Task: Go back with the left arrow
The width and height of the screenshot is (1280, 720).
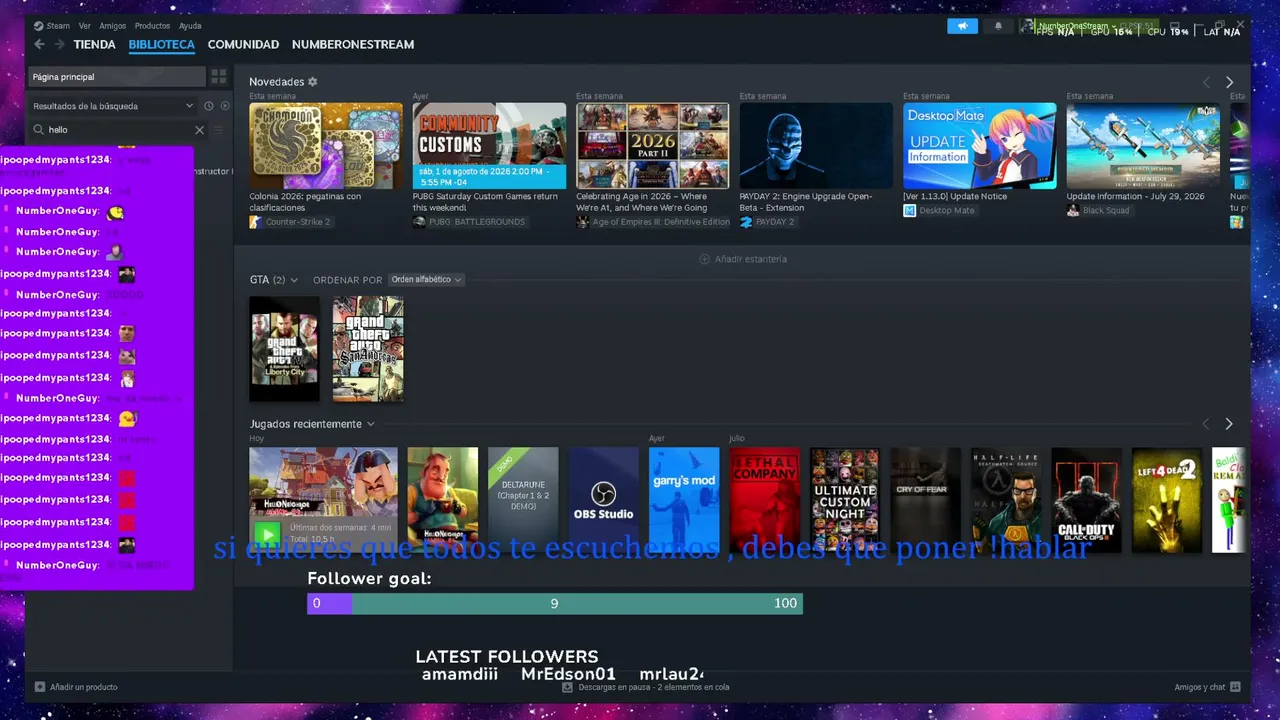Action: click(x=39, y=44)
